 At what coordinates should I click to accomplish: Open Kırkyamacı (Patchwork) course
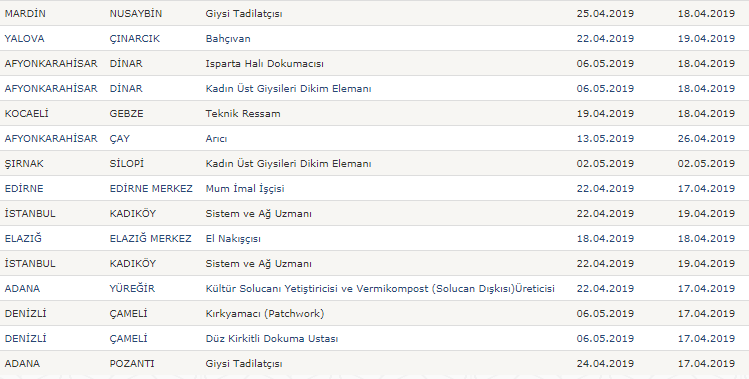(x=265, y=314)
